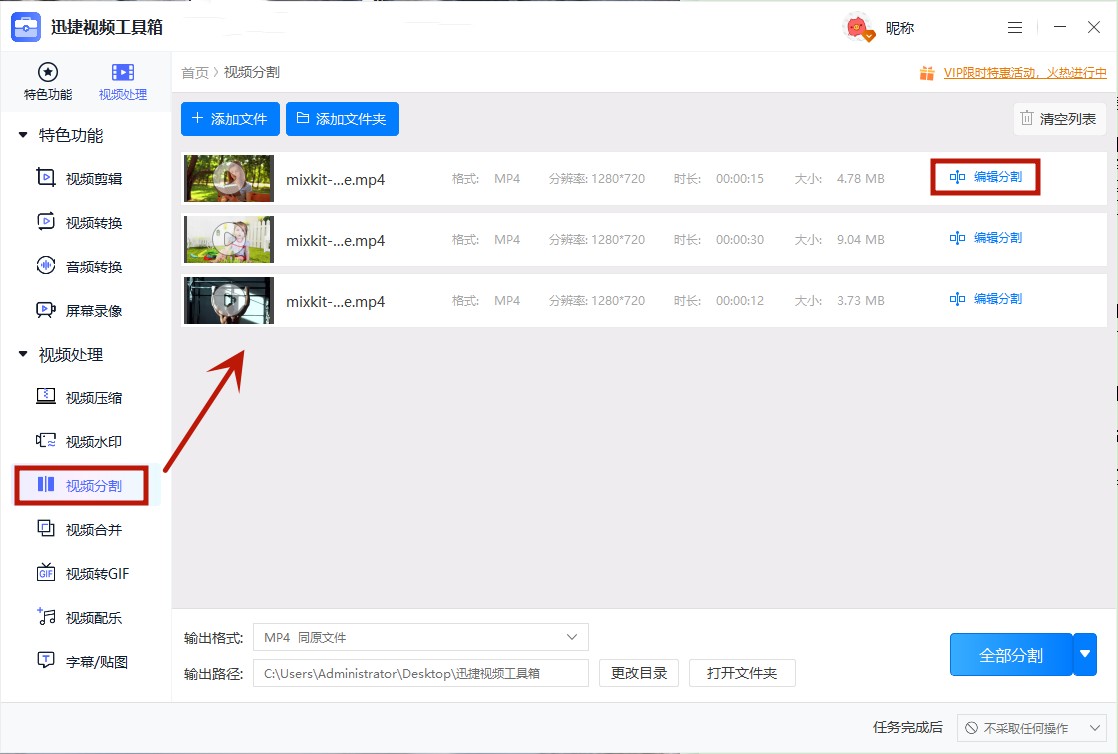The height and width of the screenshot is (754, 1118).
Task: Click the first mixkit video thumbnail
Action: tap(228, 178)
